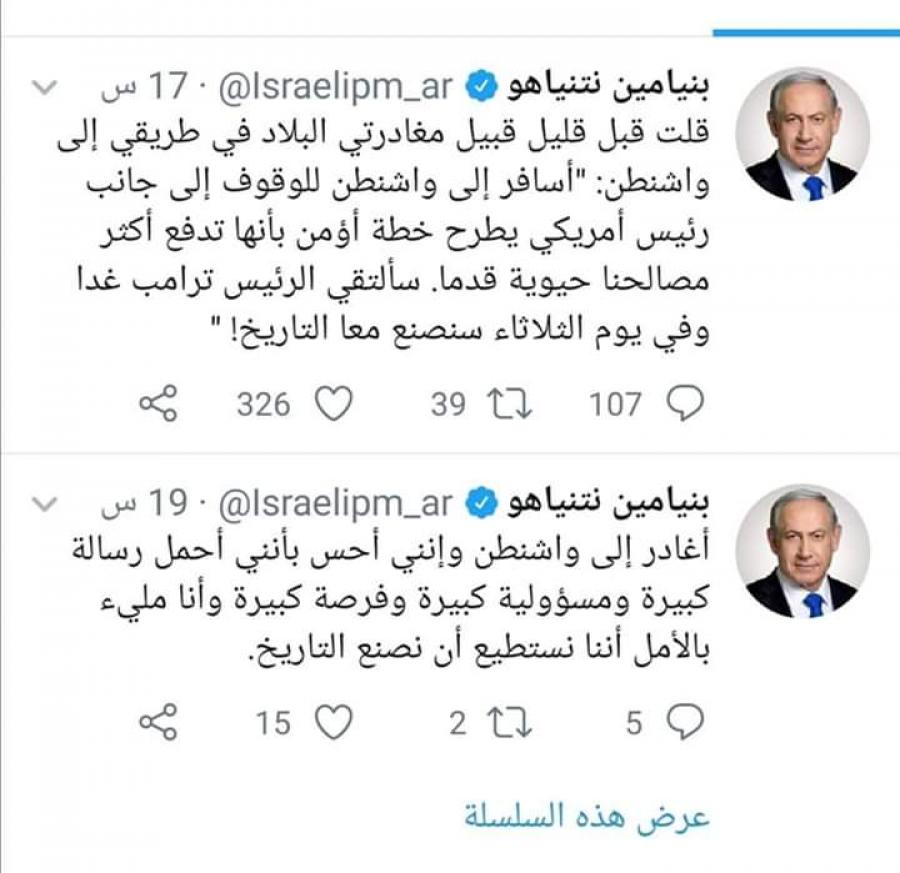Retweet the first tweet with 39 retweets
900x873 pixels.
tap(510, 404)
